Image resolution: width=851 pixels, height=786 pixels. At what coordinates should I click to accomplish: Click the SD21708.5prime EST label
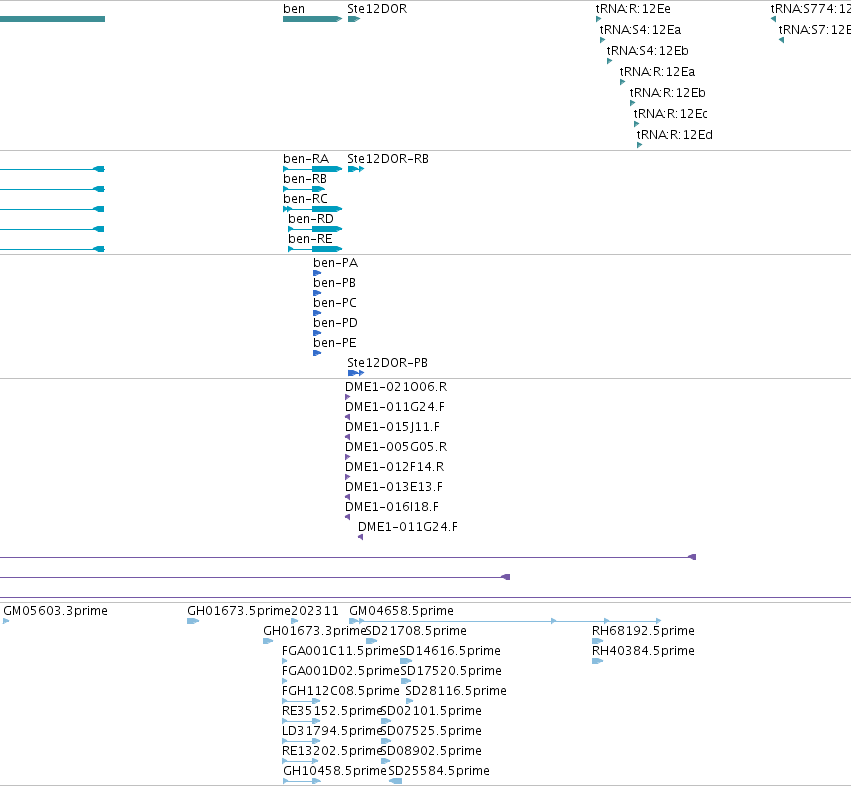416,631
